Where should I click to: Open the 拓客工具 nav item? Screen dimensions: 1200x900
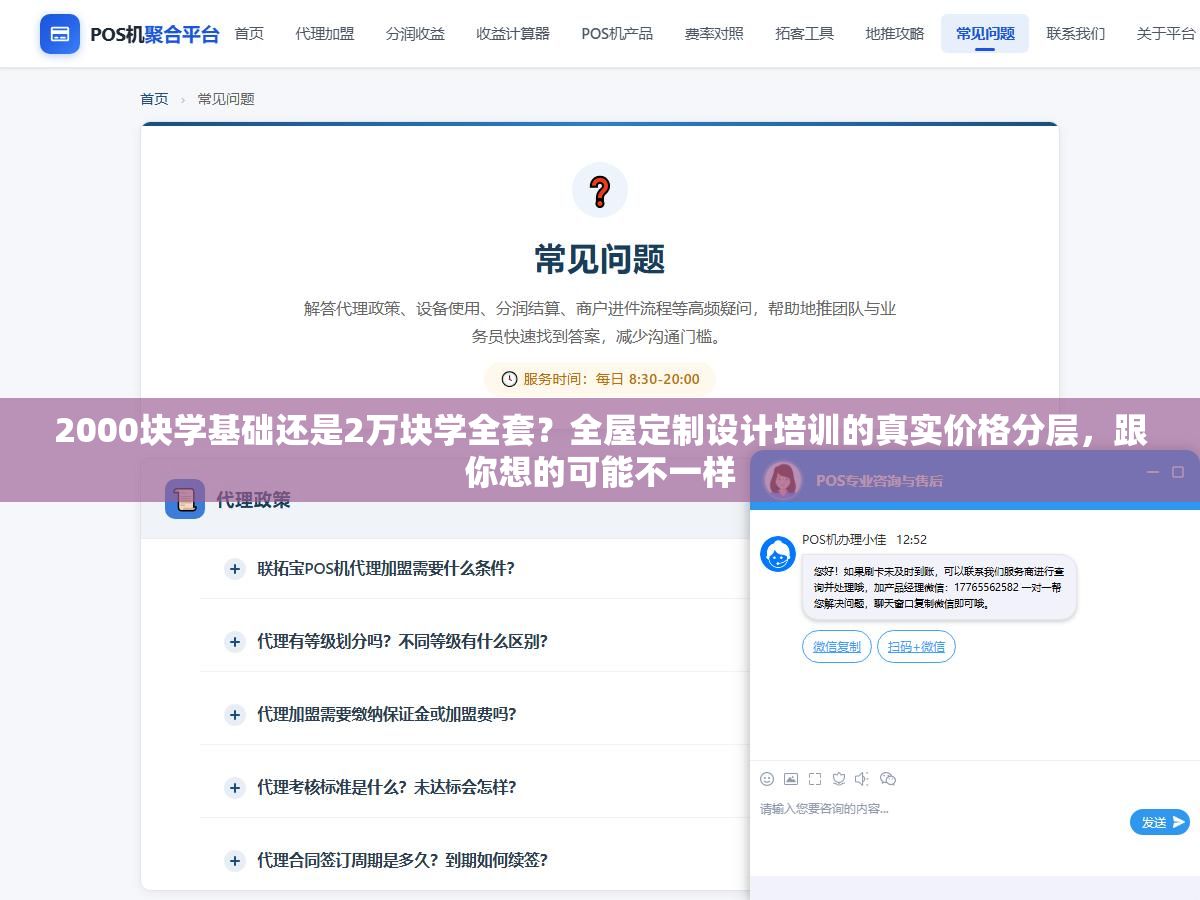pyautogui.click(x=804, y=34)
